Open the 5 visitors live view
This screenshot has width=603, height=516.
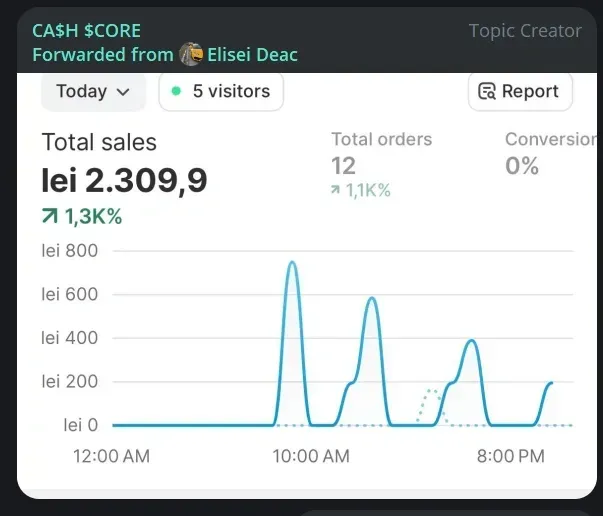click(x=221, y=91)
